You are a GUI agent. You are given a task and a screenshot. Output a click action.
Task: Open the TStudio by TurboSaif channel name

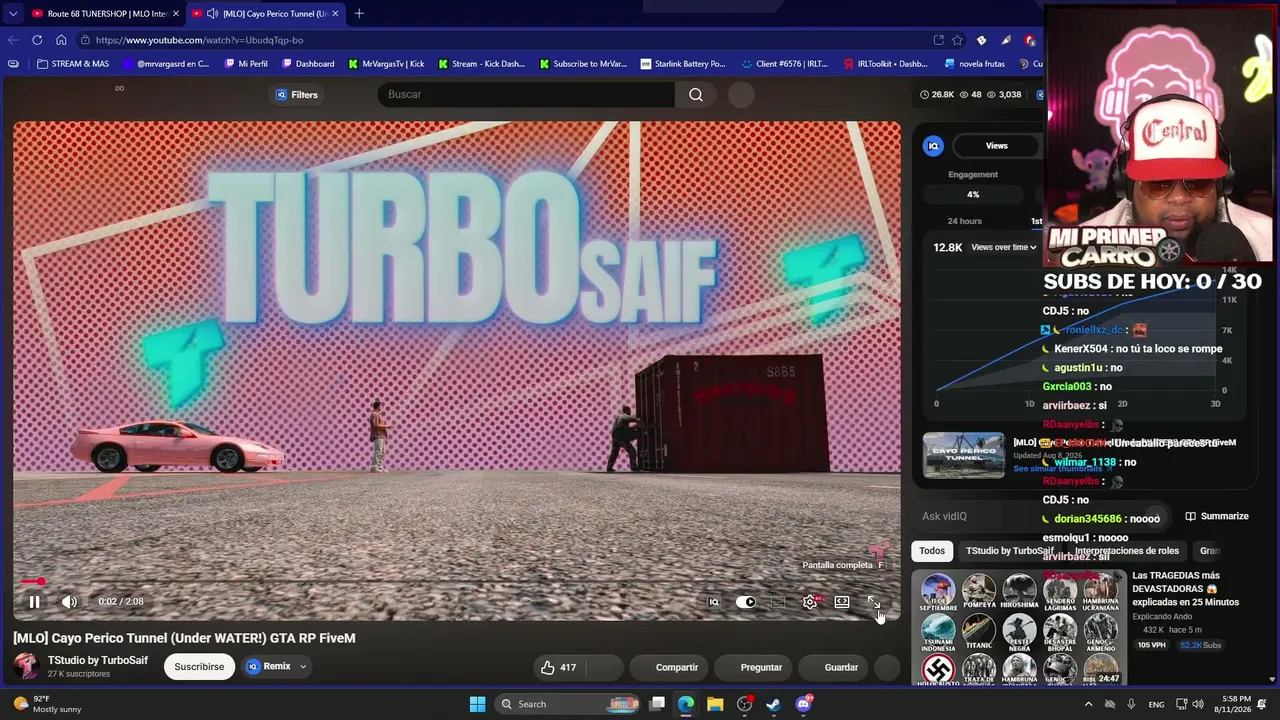(98, 661)
